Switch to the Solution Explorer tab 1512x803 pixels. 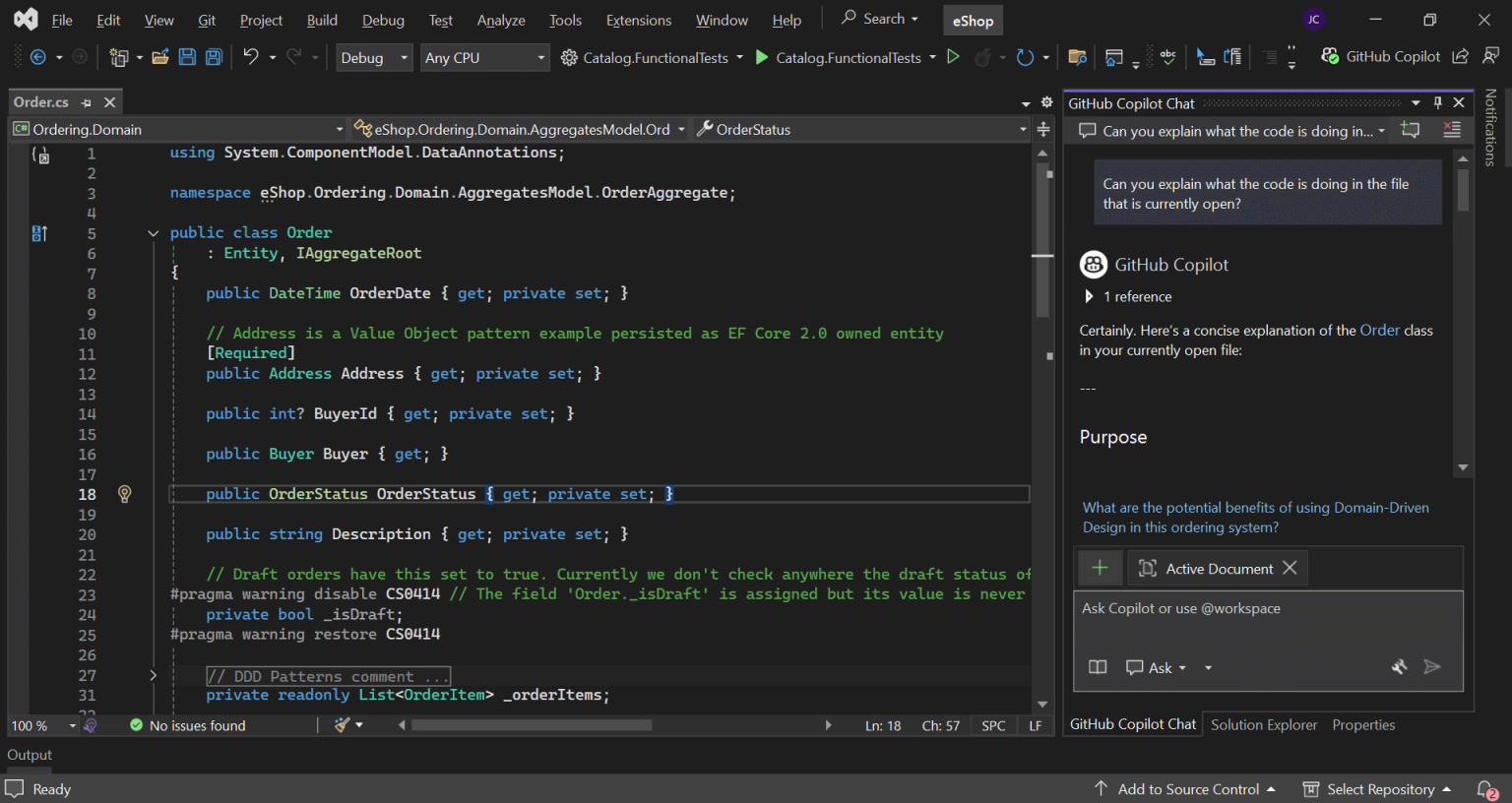(x=1264, y=724)
